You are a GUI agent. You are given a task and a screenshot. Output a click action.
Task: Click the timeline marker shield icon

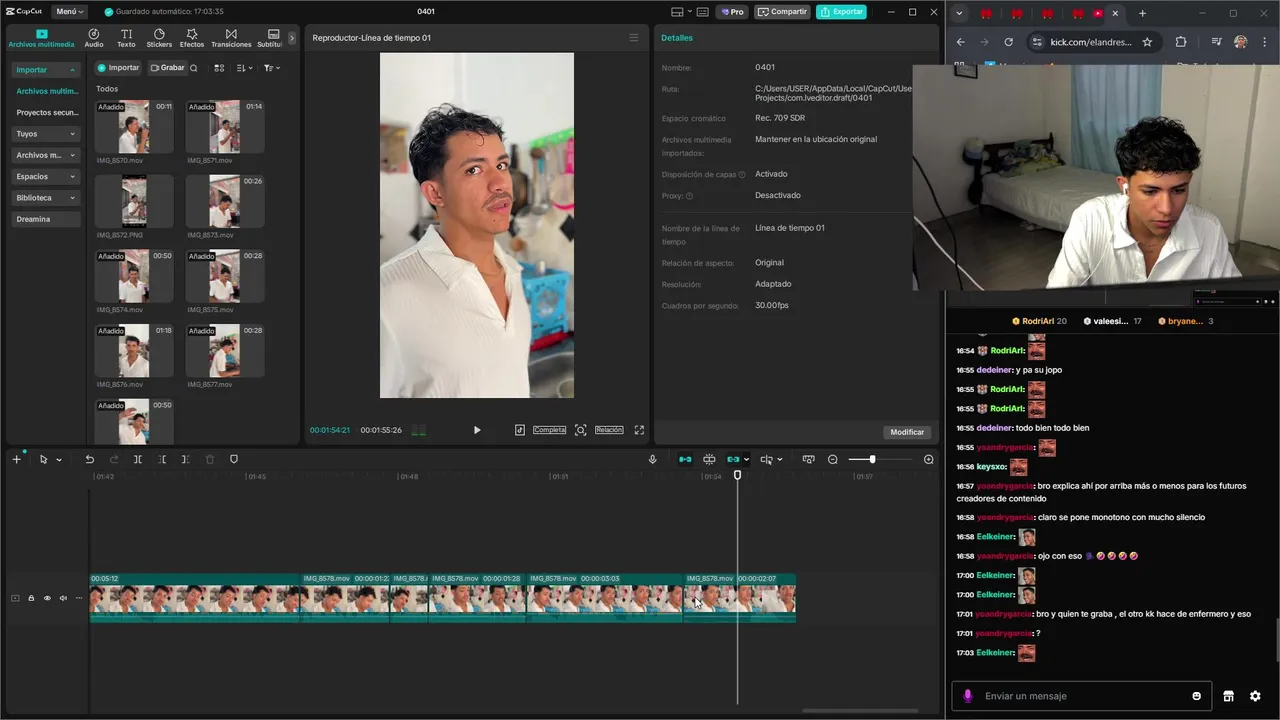pos(234,459)
